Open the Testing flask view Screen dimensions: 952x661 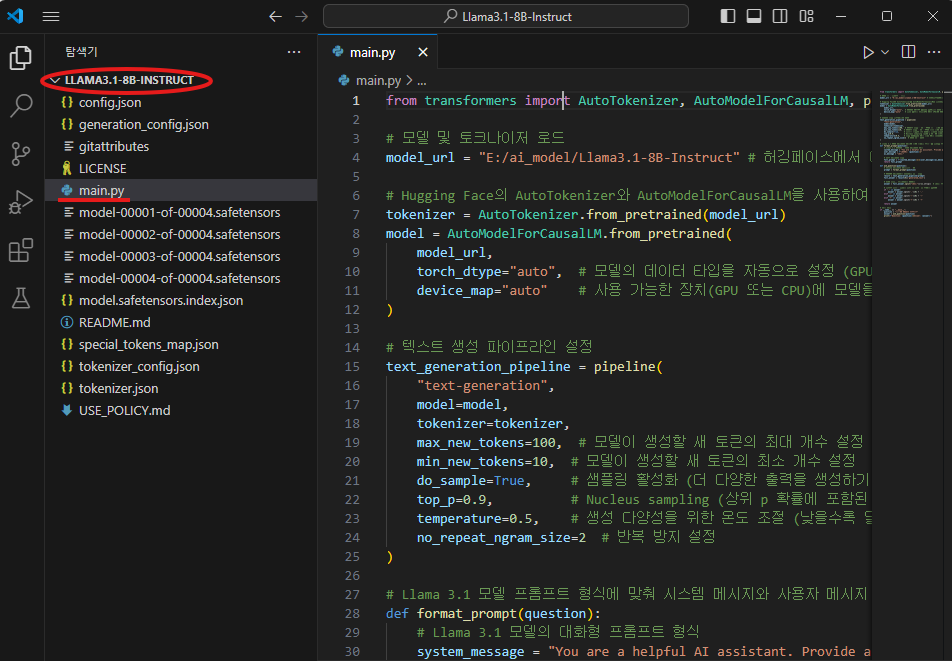pos(21,298)
